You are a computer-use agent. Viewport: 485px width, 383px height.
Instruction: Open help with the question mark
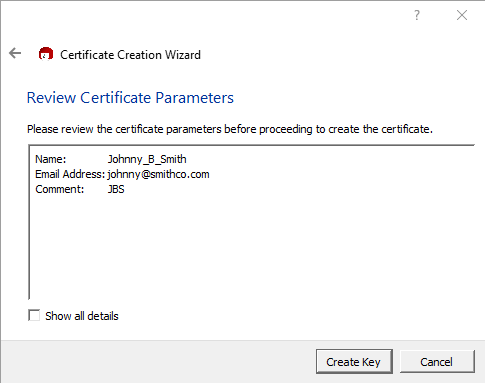[417, 15]
